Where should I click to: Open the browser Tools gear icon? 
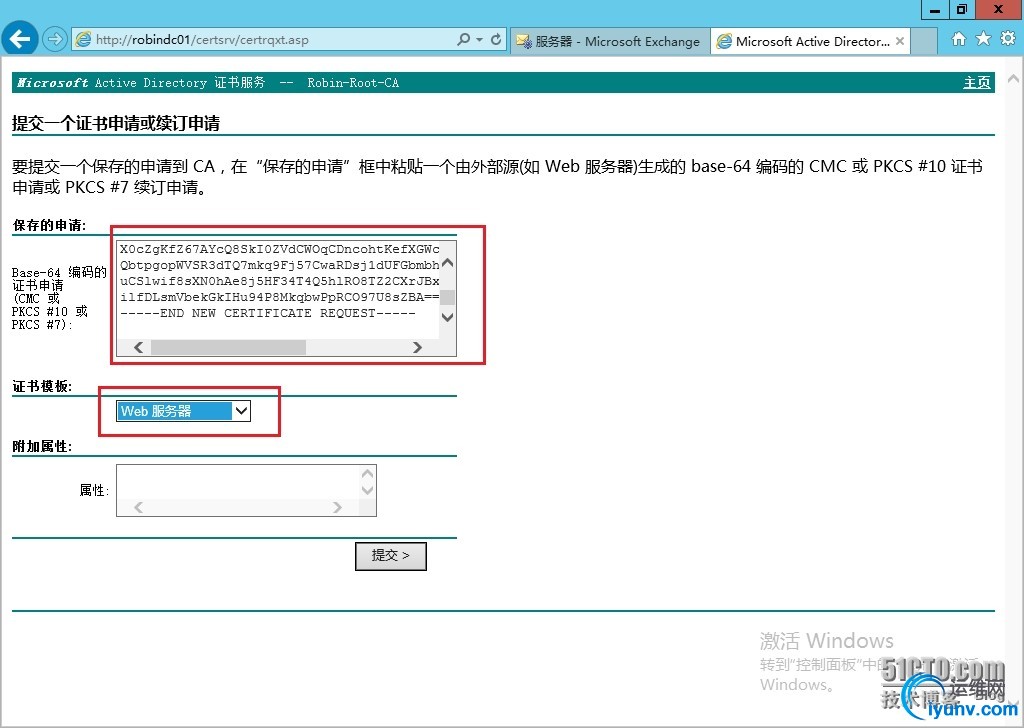point(1008,39)
